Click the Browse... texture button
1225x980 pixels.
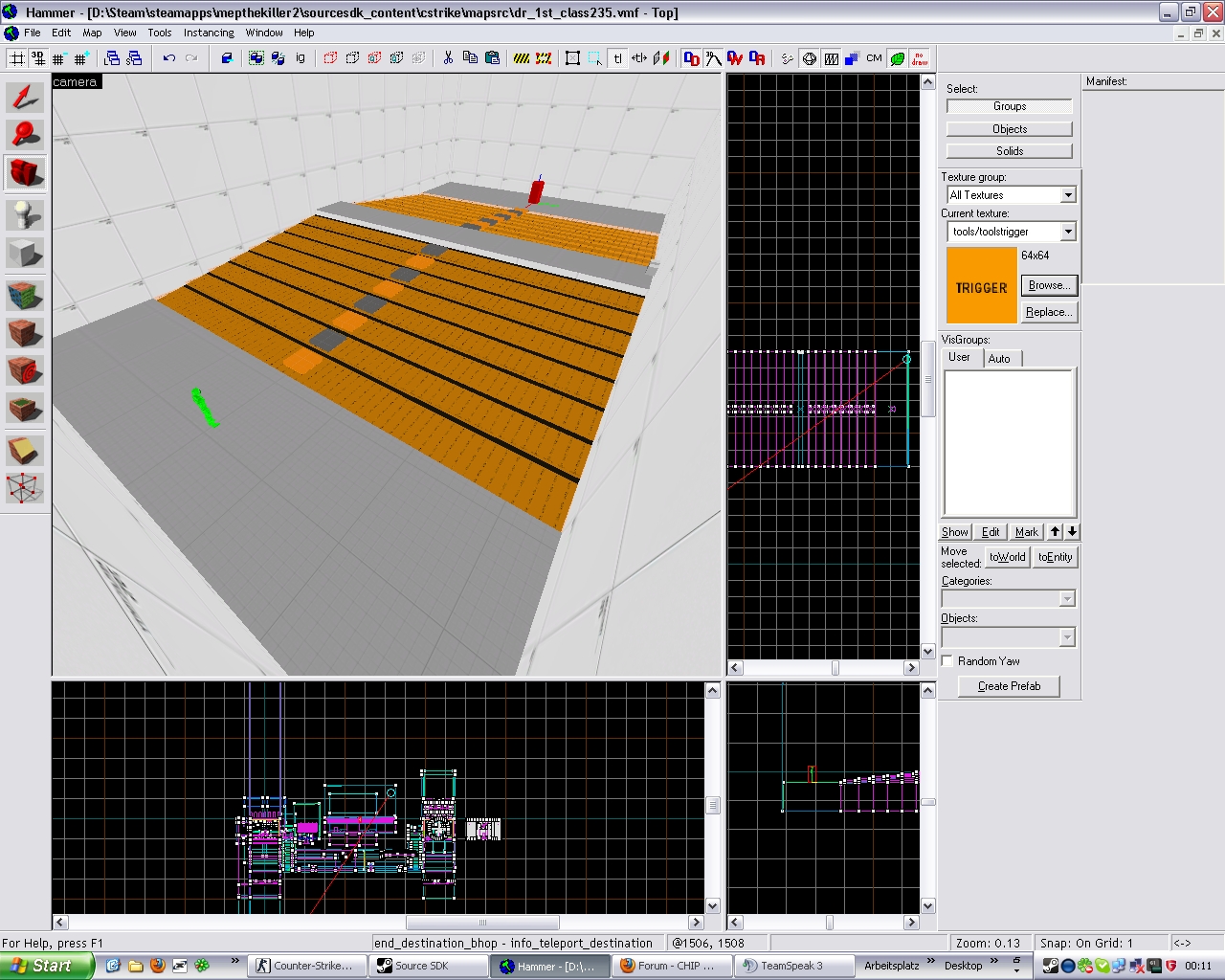(x=1049, y=285)
